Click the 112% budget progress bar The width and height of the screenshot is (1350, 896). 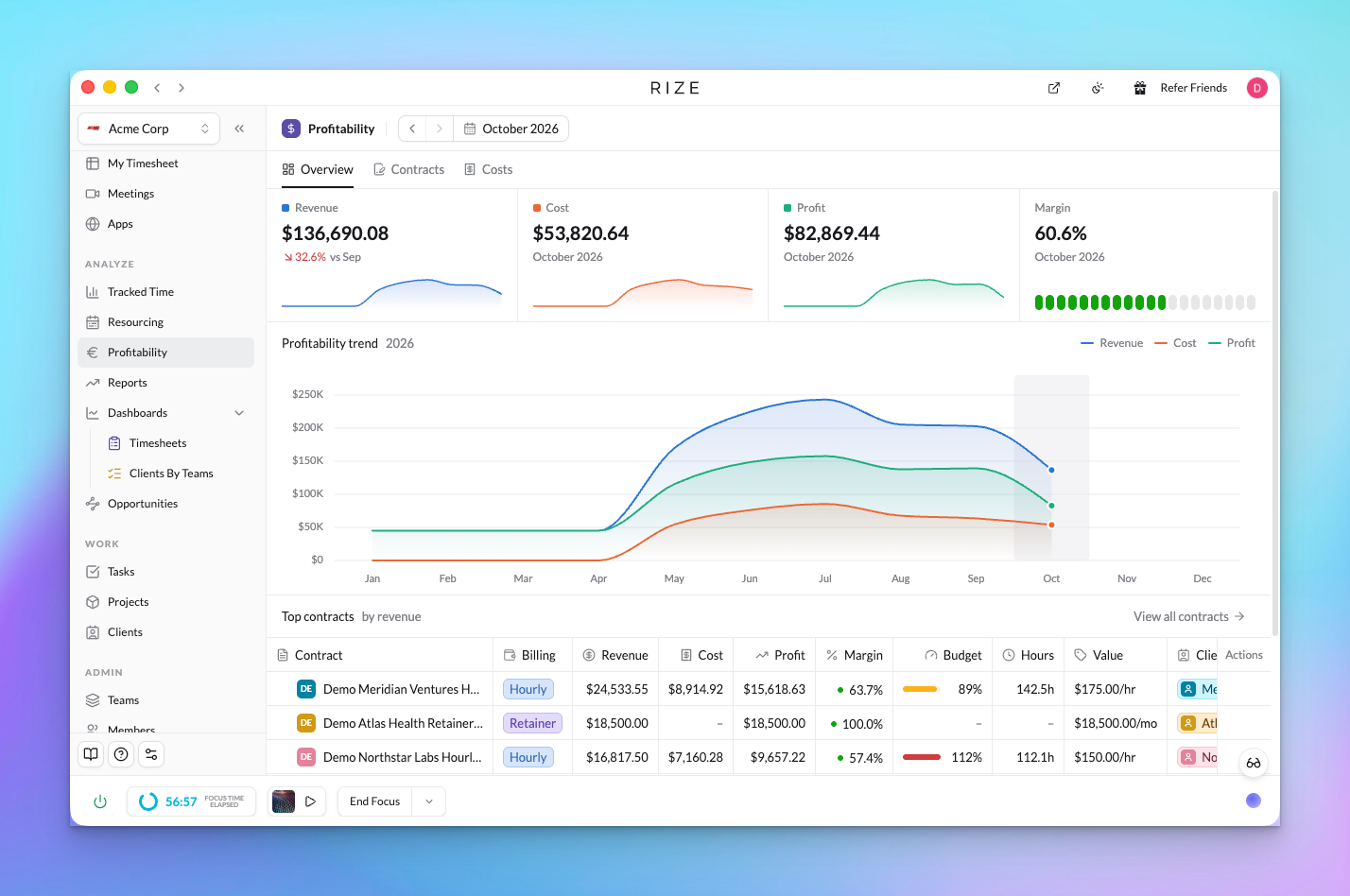pos(922,757)
